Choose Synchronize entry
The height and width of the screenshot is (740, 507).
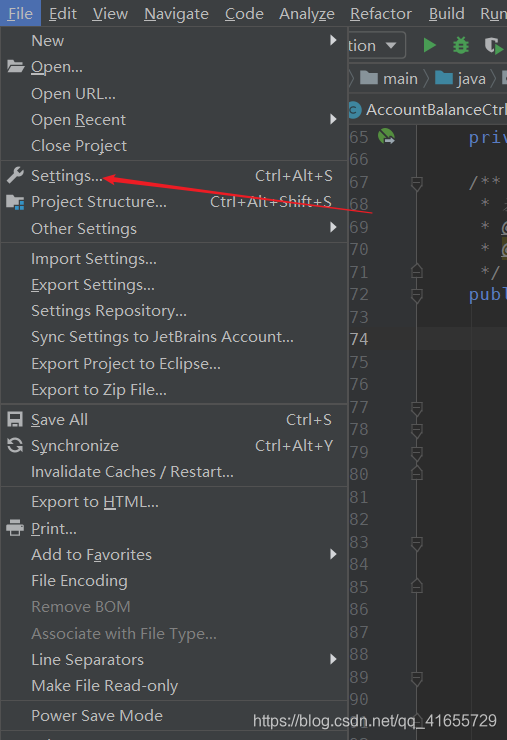tap(174, 446)
